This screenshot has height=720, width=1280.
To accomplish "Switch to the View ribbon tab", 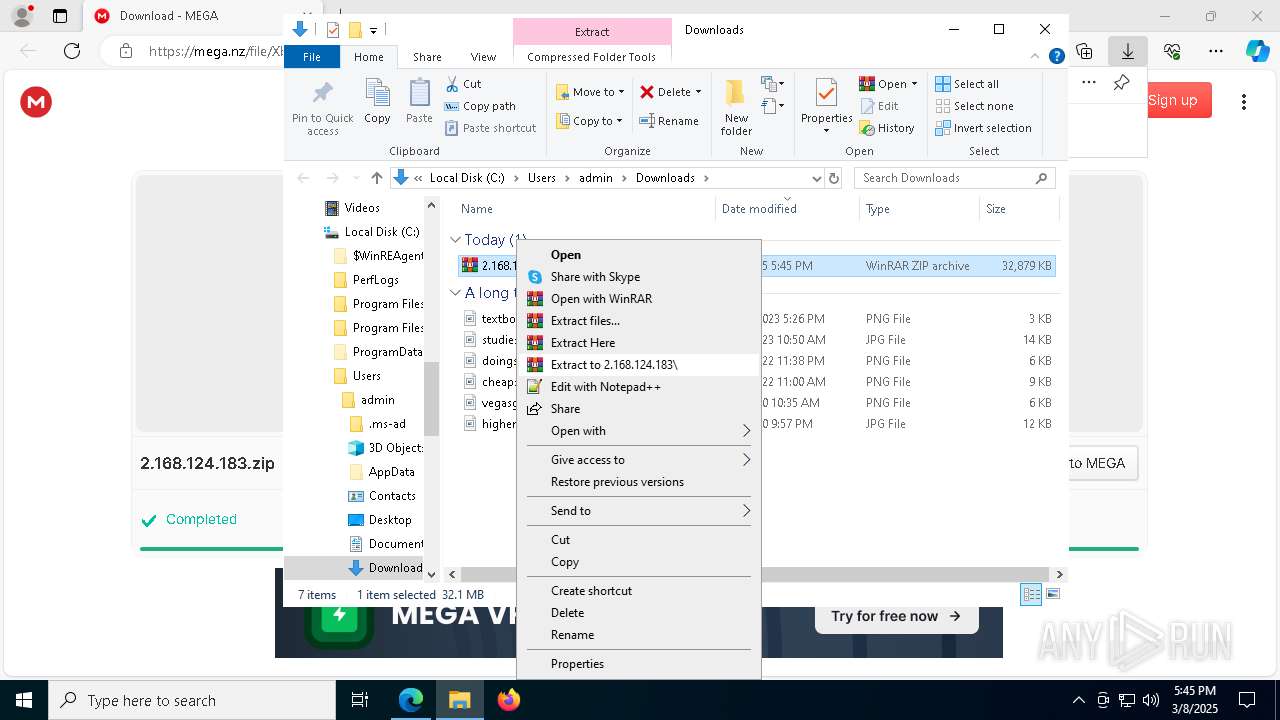I will (483, 57).
